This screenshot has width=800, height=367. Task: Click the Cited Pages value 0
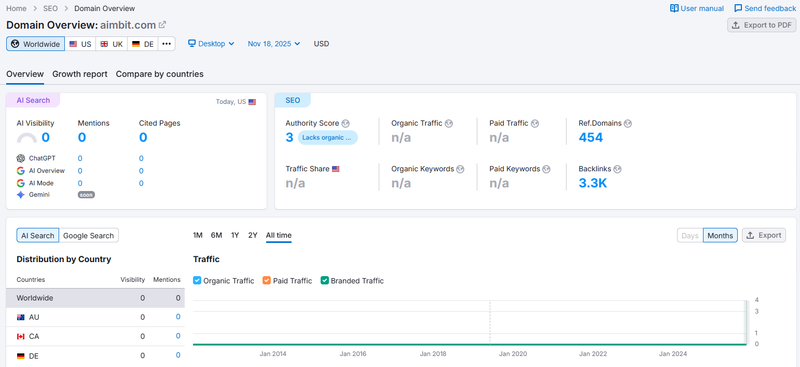[x=143, y=137]
